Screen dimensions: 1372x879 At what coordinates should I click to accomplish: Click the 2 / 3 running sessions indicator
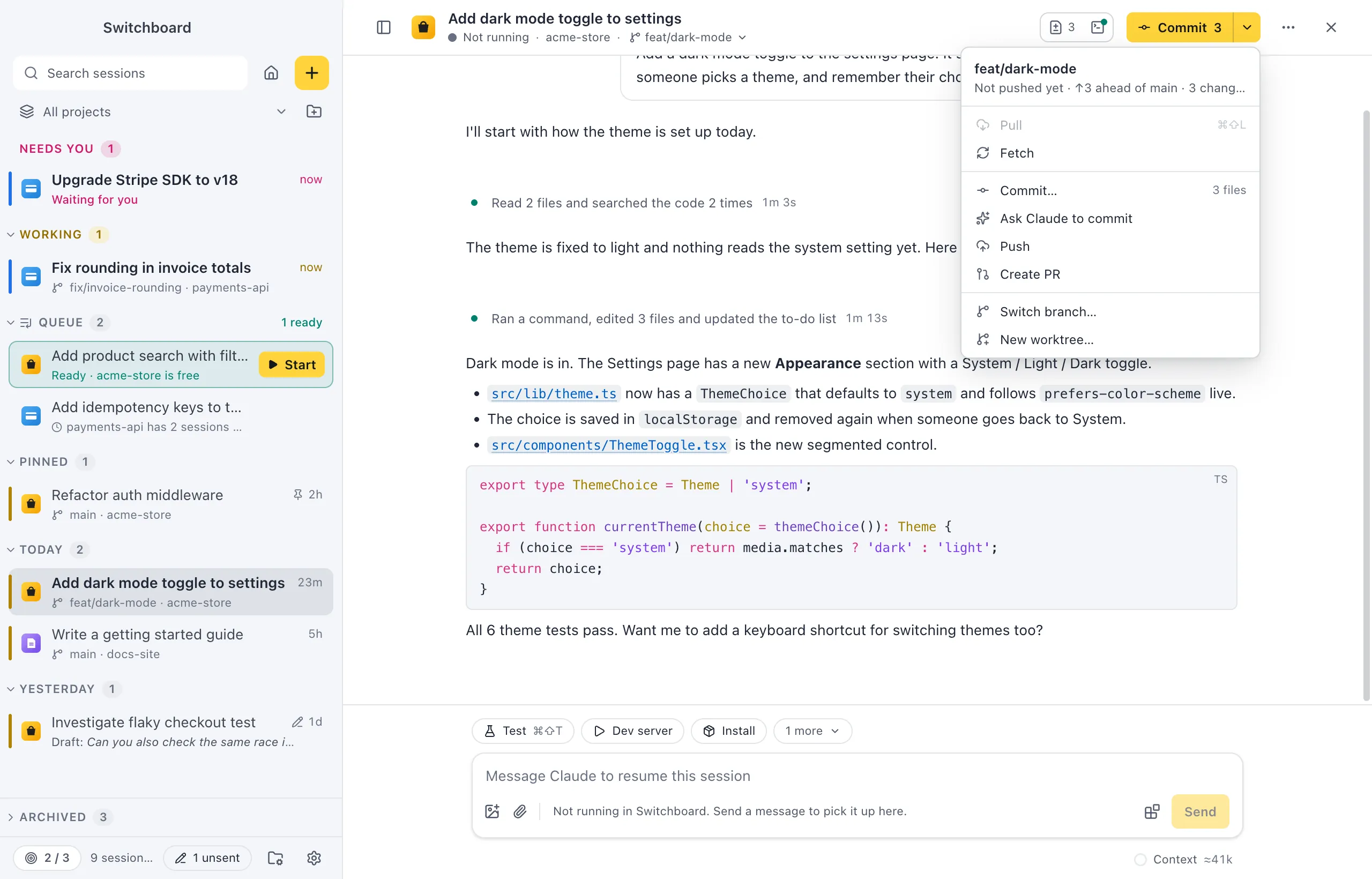[x=47, y=858]
